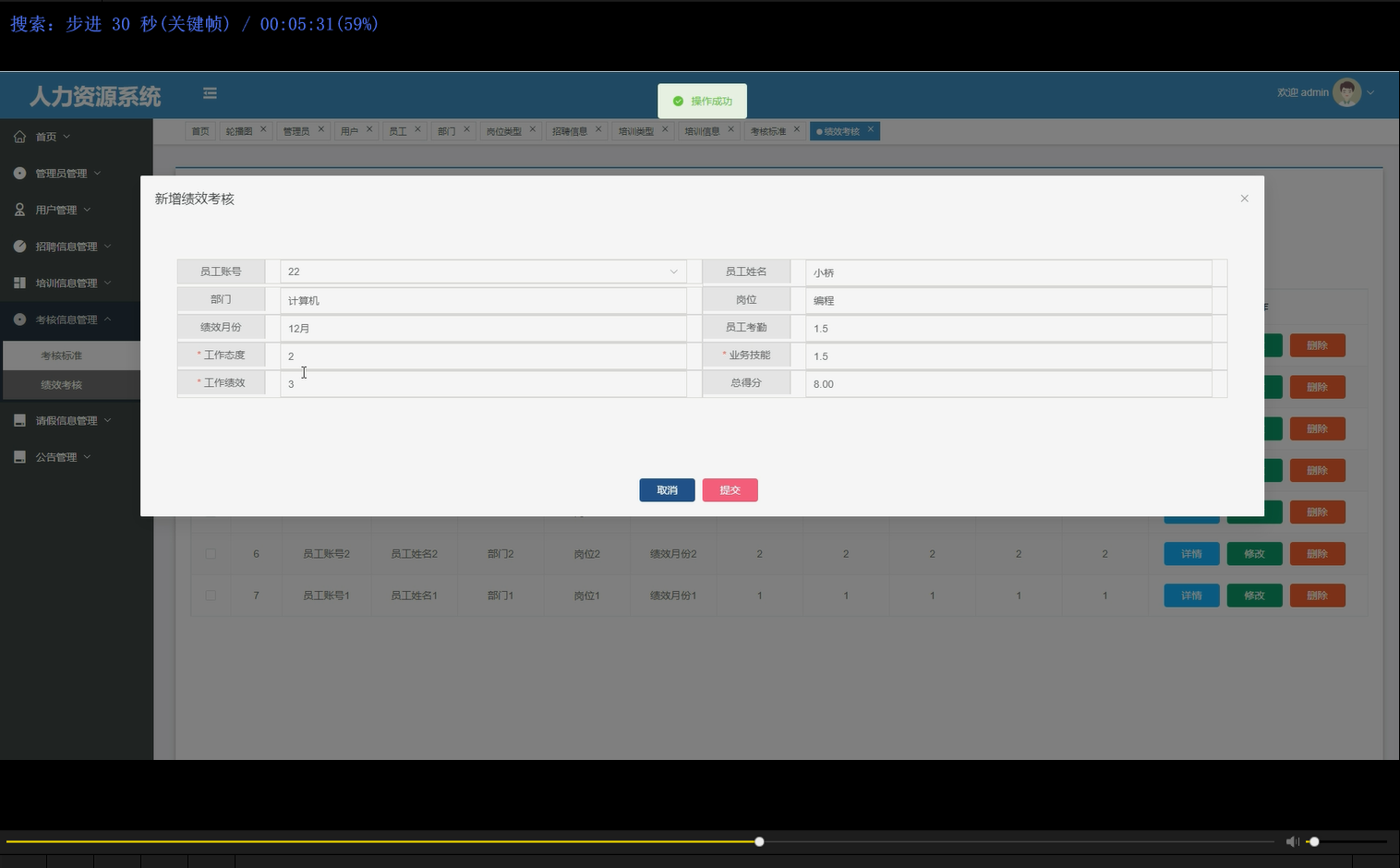Switch to the 轮播图 tab

coord(238,131)
